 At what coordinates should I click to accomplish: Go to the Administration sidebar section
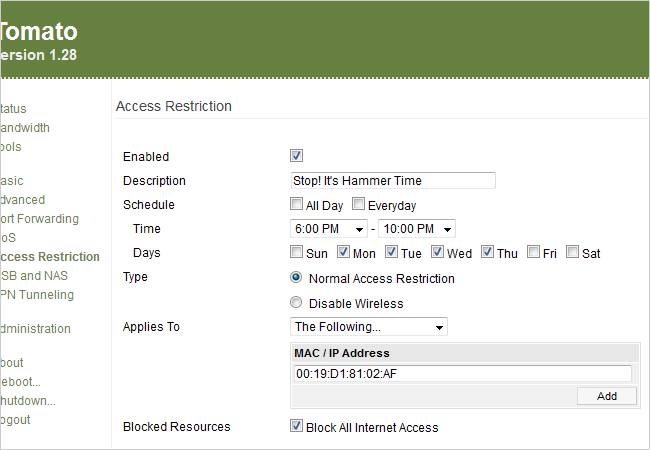(35, 329)
